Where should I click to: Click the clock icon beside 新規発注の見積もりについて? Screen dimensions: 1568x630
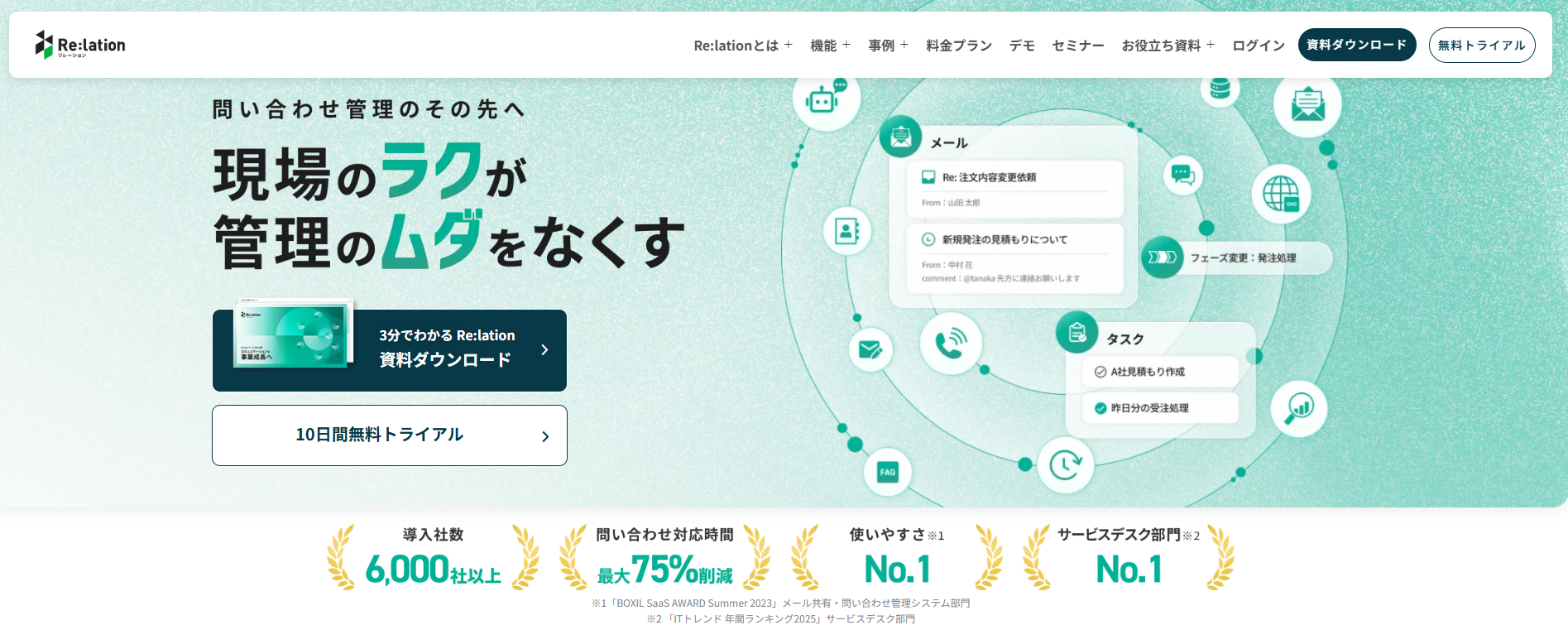(x=928, y=239)
